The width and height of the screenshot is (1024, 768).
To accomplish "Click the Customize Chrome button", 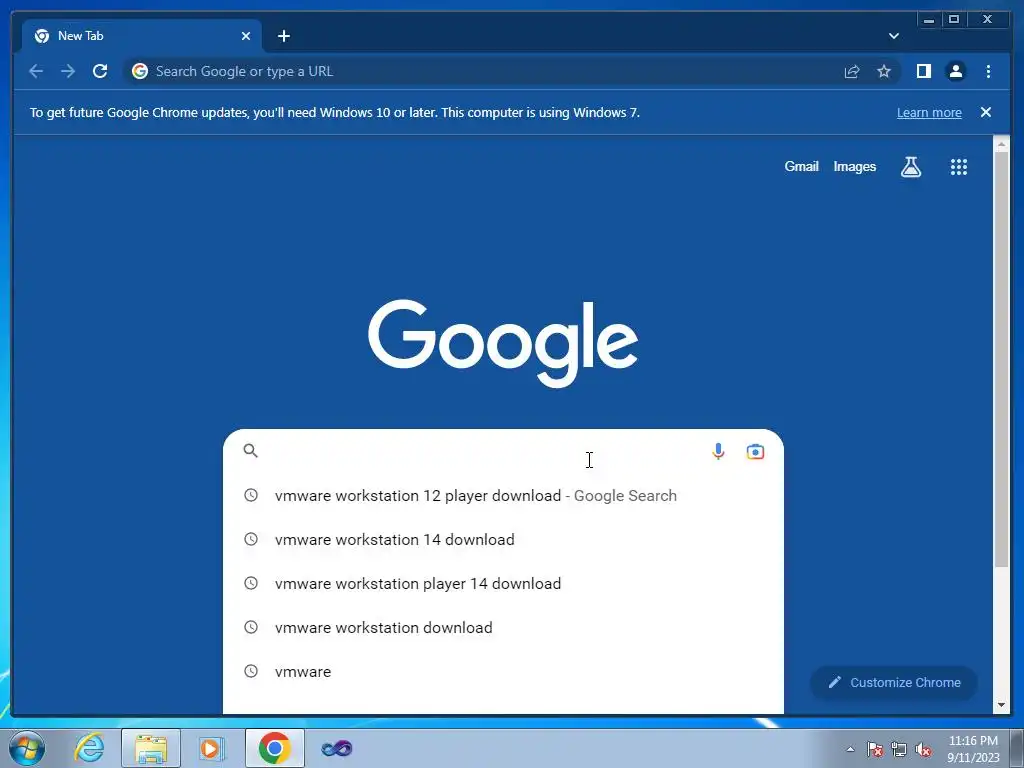I will (894, 682).
